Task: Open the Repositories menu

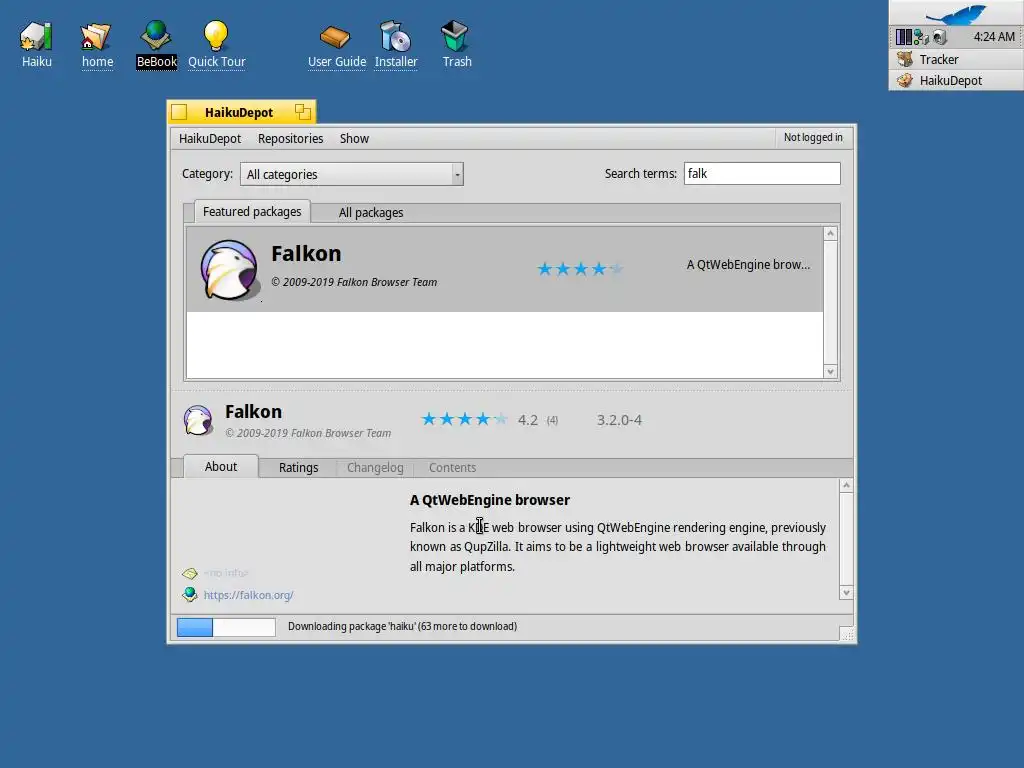Action: tap(291, 138)
